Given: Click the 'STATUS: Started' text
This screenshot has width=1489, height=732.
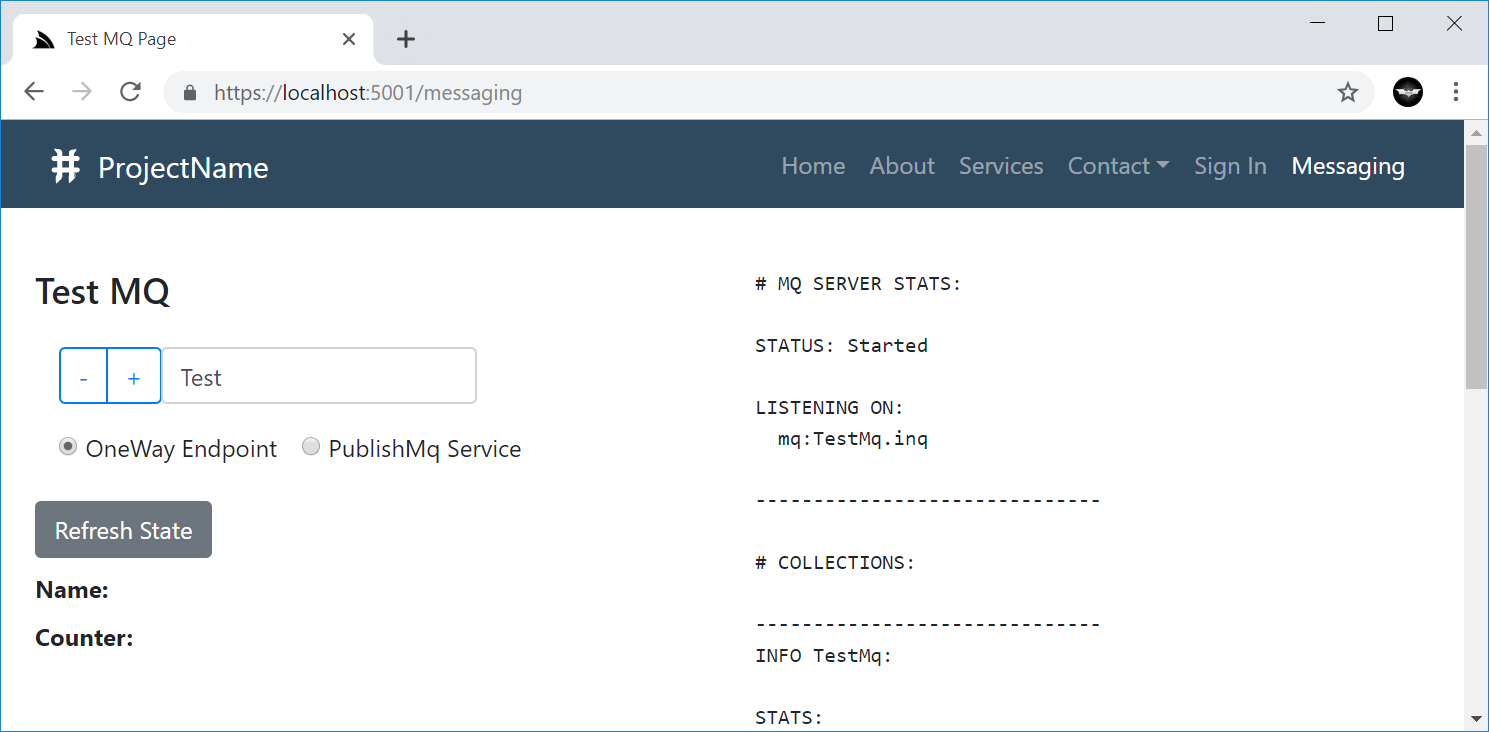Looking at the screenshot, I should click(x=841, y=345).
